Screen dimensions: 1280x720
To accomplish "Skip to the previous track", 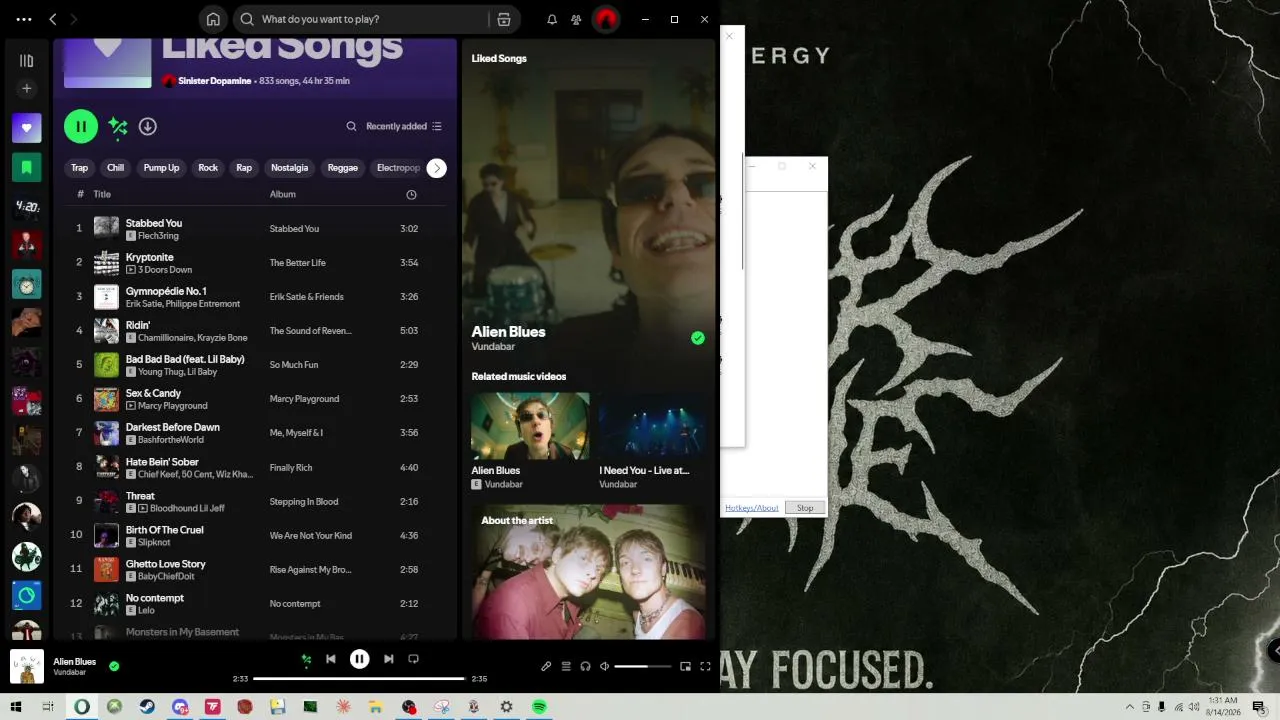I will click(331, 659).
